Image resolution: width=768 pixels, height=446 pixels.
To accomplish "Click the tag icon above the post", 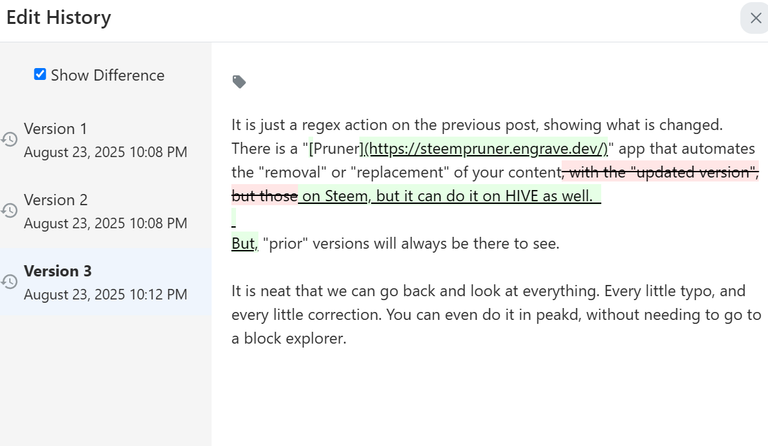I will point(239,82).
